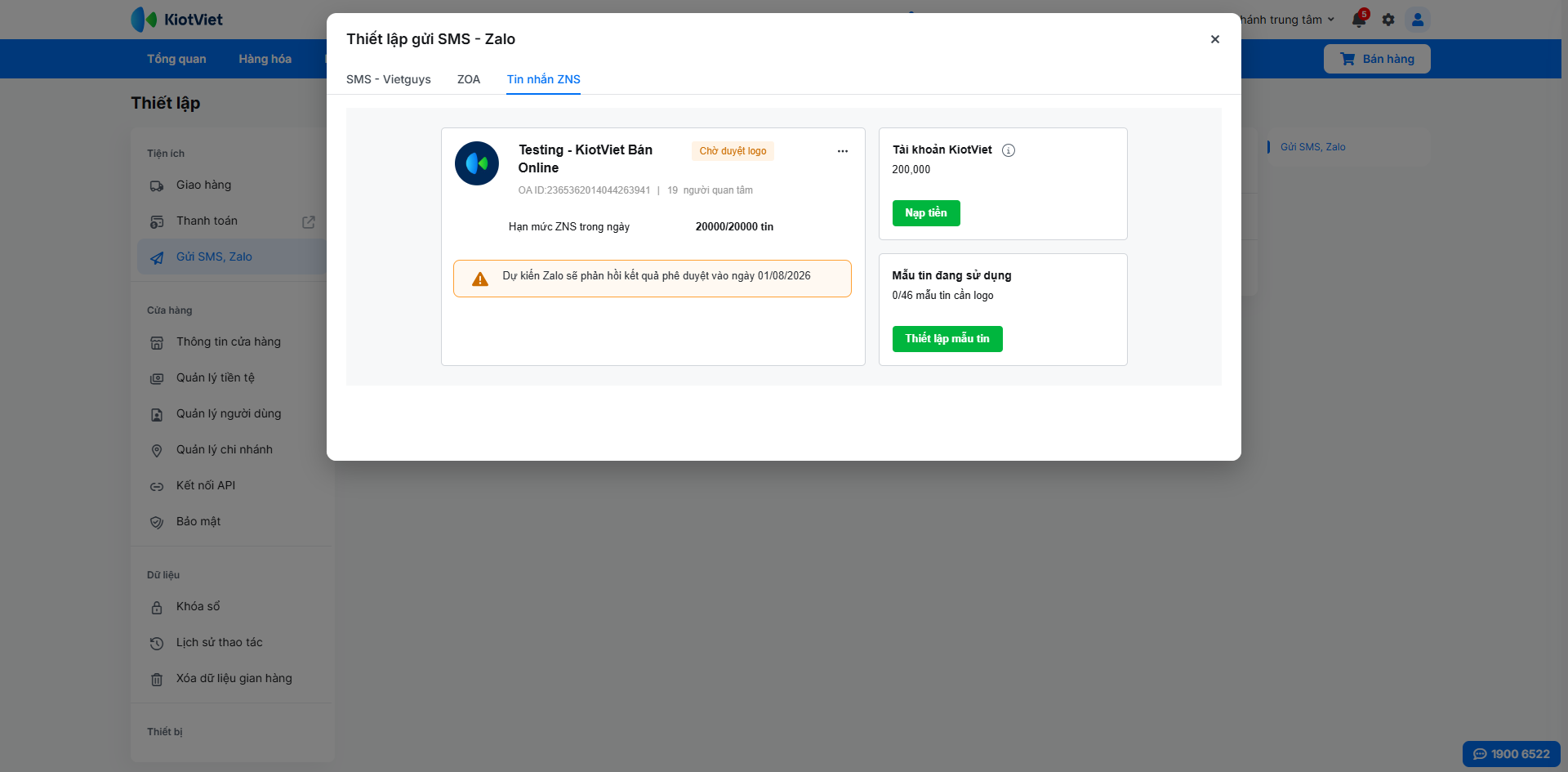
Task: Open the Hàng hóa menu
Action: [265, 59]
